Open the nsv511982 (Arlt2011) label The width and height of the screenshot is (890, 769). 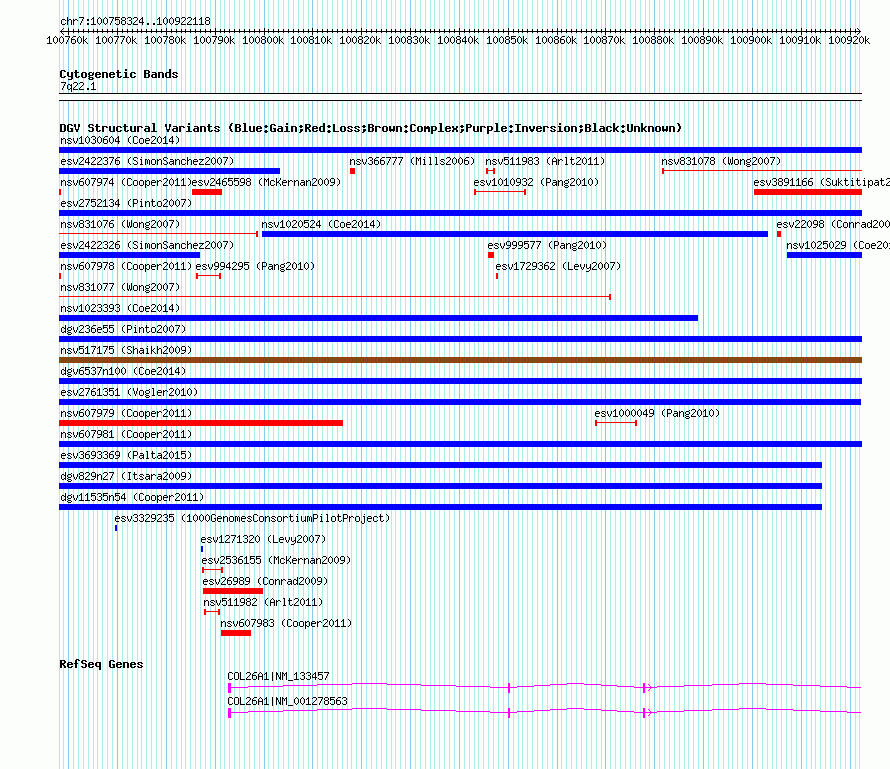click(263, 602)
